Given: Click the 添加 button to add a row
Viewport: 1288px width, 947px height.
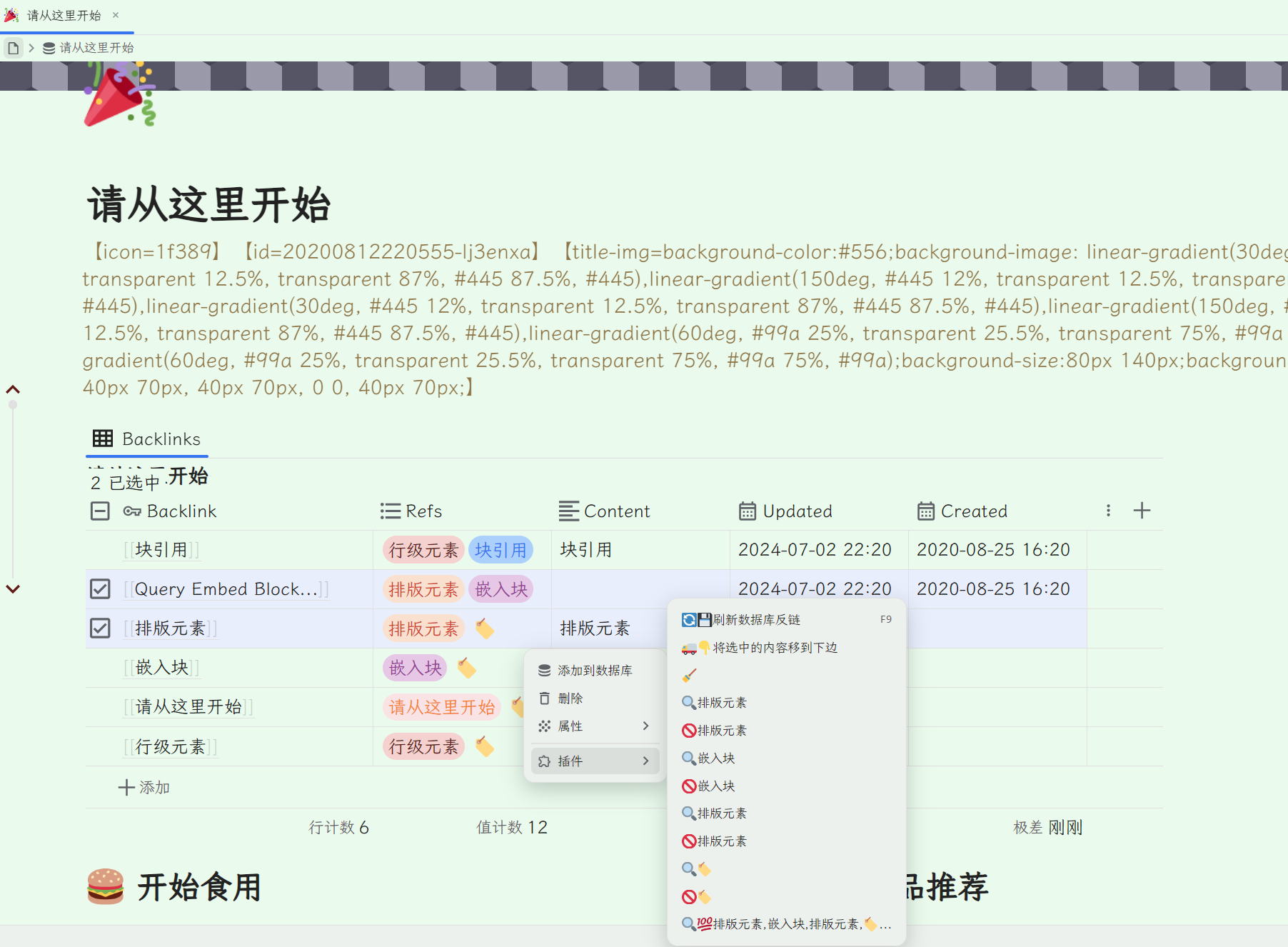Looking at the screenshot, I should coord(144,787).
